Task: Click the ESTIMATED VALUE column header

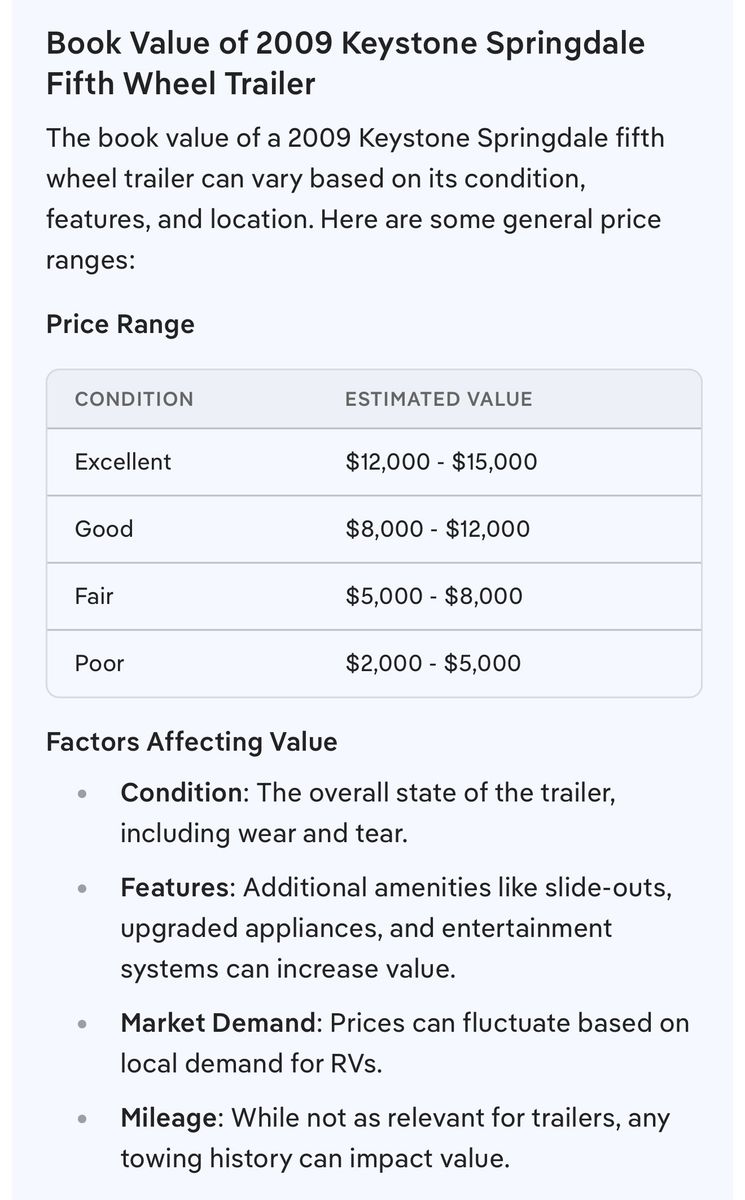Action: point(438,399)
